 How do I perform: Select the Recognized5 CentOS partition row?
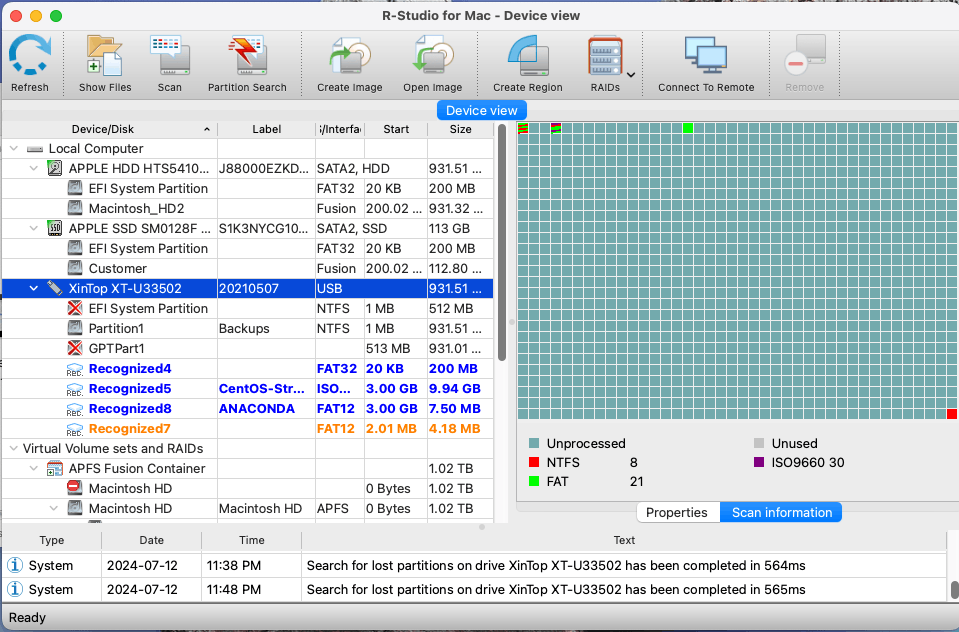click(248, 389)
